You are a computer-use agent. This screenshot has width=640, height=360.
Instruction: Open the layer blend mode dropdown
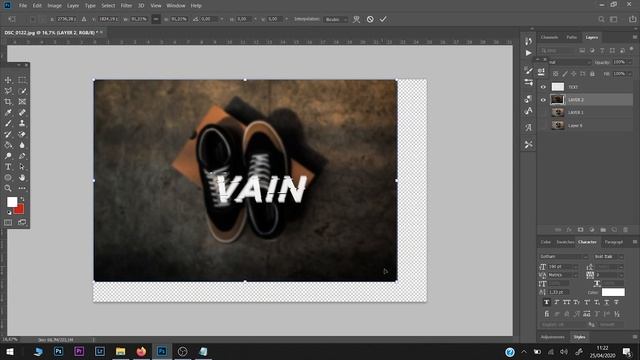[569, 62]
